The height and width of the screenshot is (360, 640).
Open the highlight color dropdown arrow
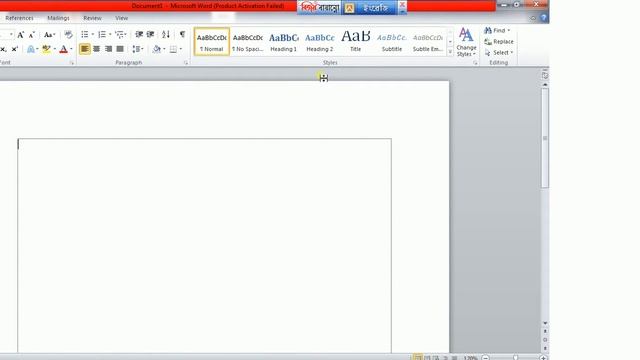pos(54,49)
